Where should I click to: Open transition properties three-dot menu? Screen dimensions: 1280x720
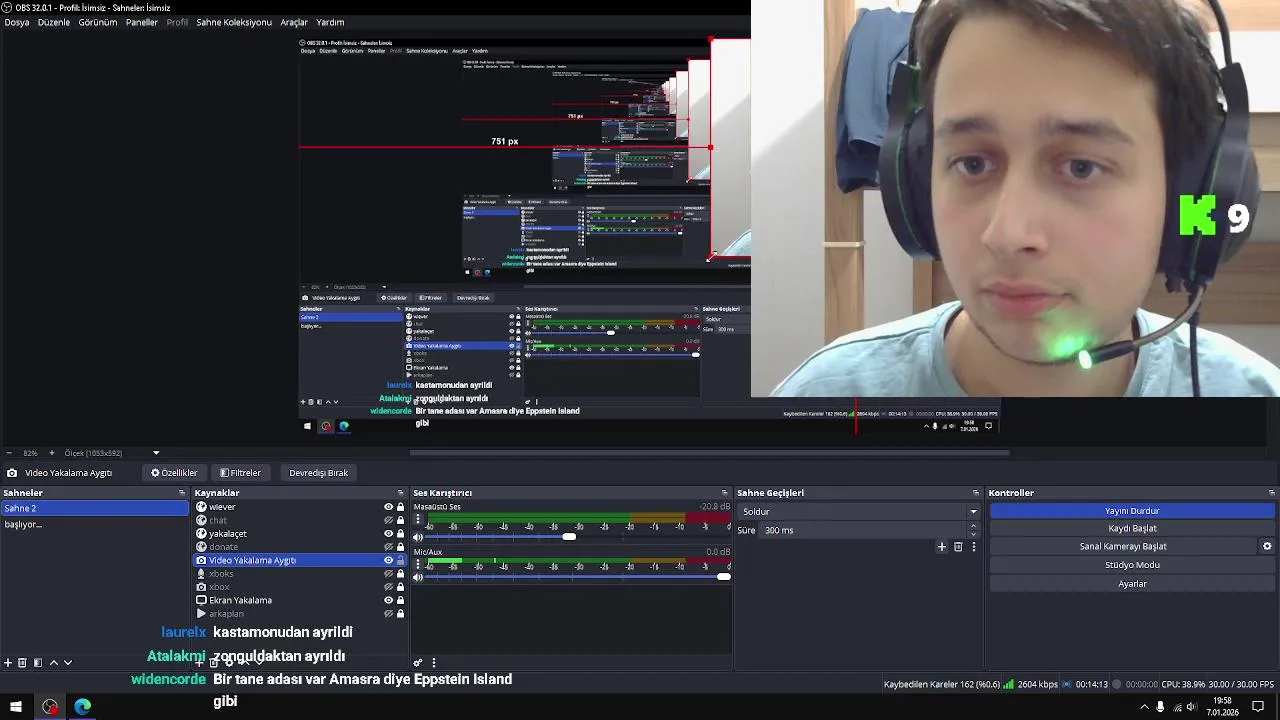tap(973, 547)
